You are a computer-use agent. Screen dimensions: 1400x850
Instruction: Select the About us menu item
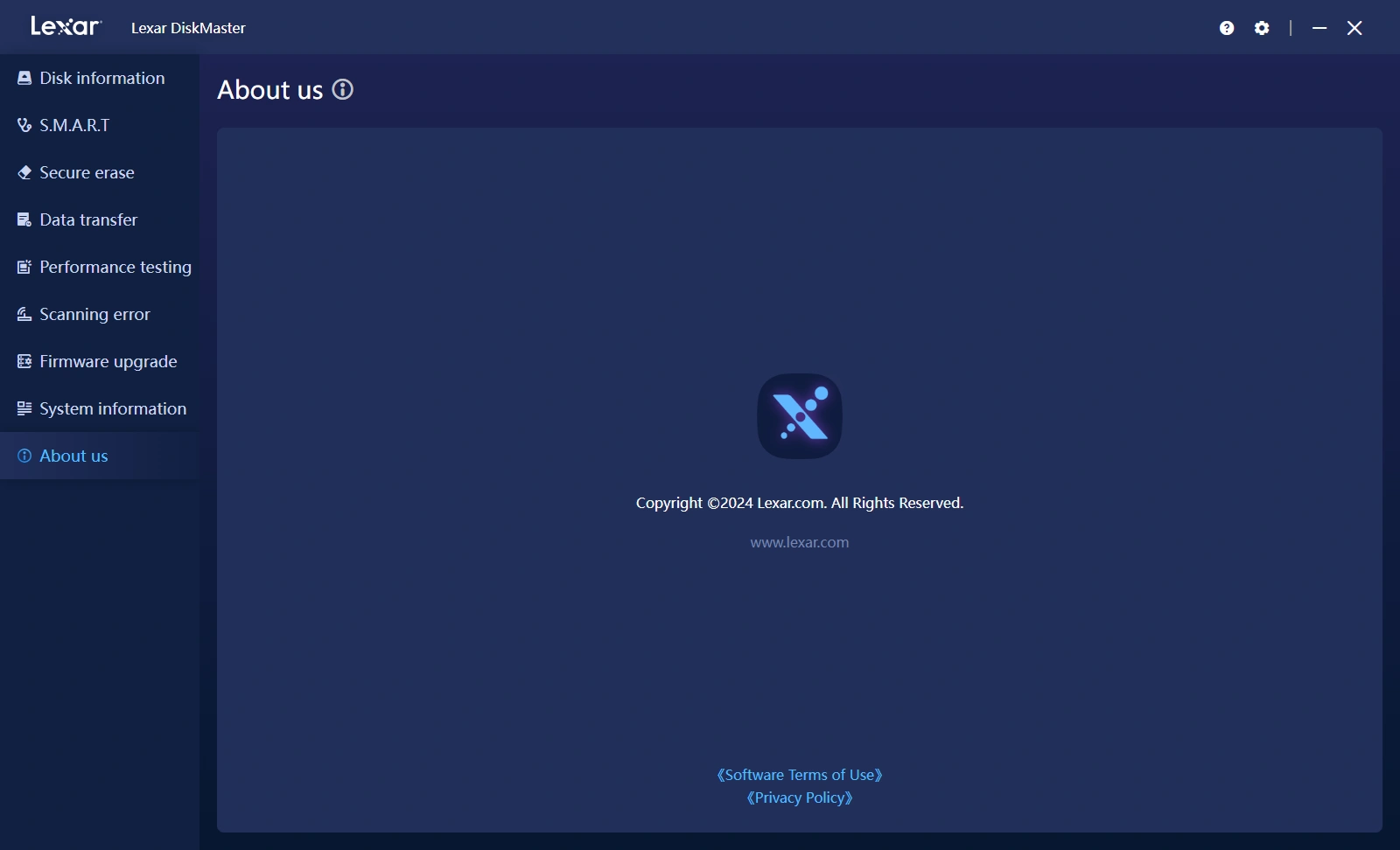[x=100, y=456]
